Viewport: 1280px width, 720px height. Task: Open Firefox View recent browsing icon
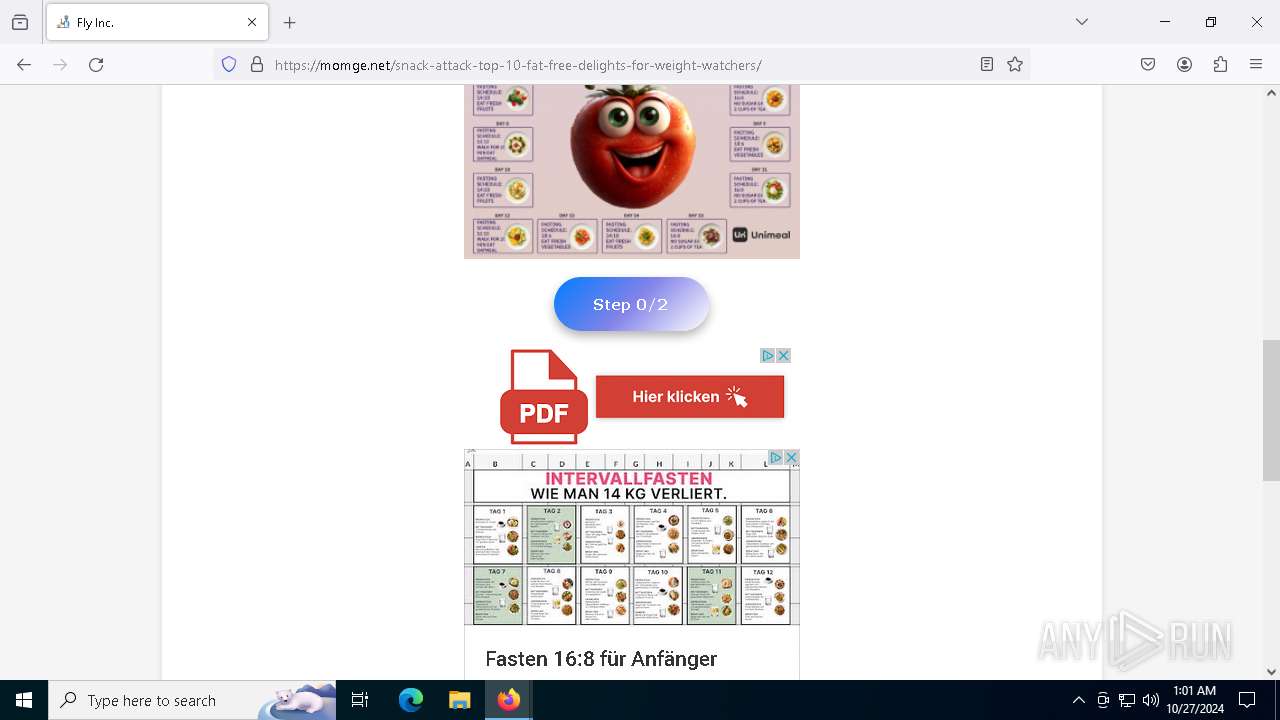click(20, 22)
